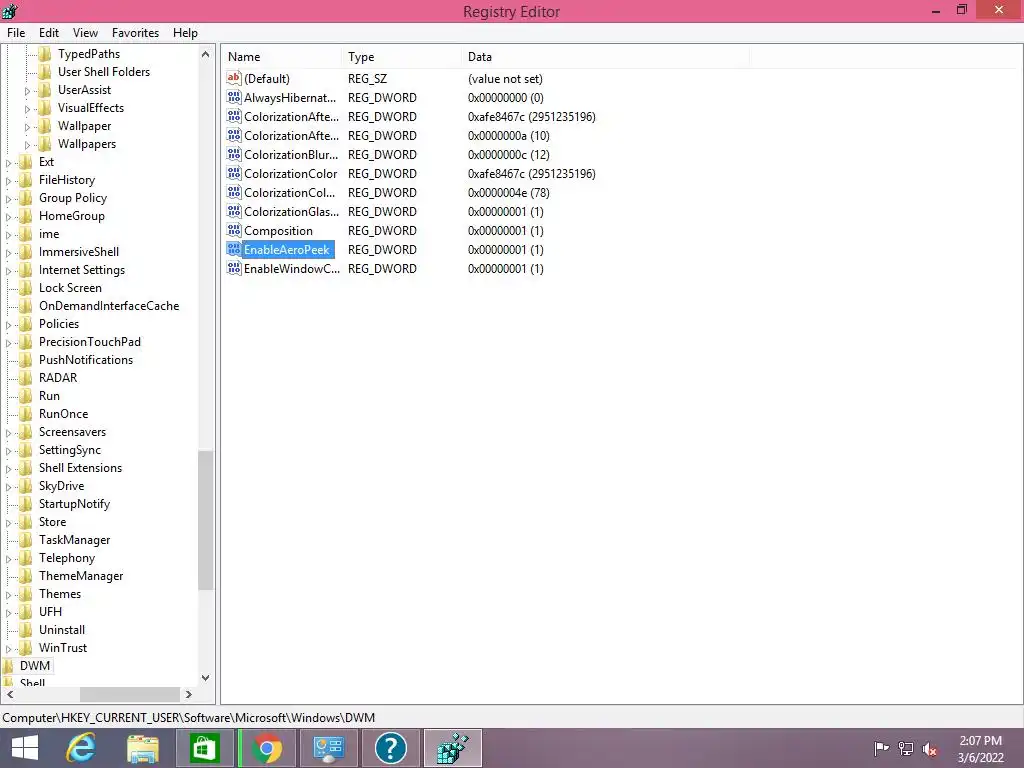Expand the Group Policy key

coord(8,199)
